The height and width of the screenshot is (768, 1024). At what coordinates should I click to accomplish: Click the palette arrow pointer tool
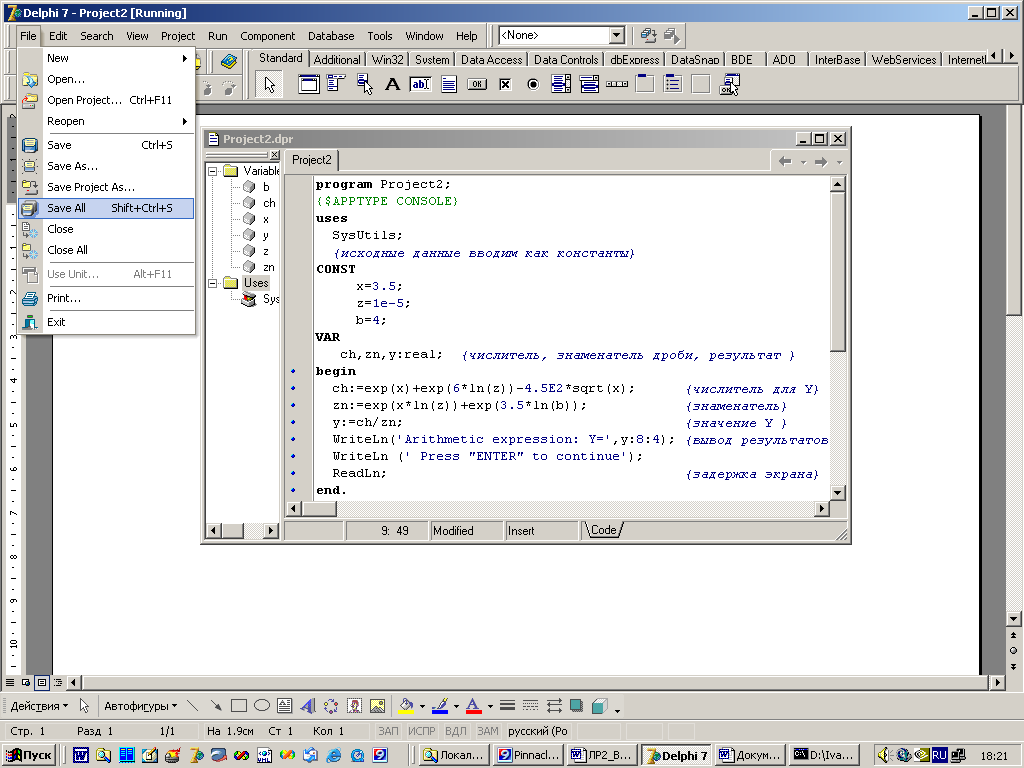click(x=269, y=84)
